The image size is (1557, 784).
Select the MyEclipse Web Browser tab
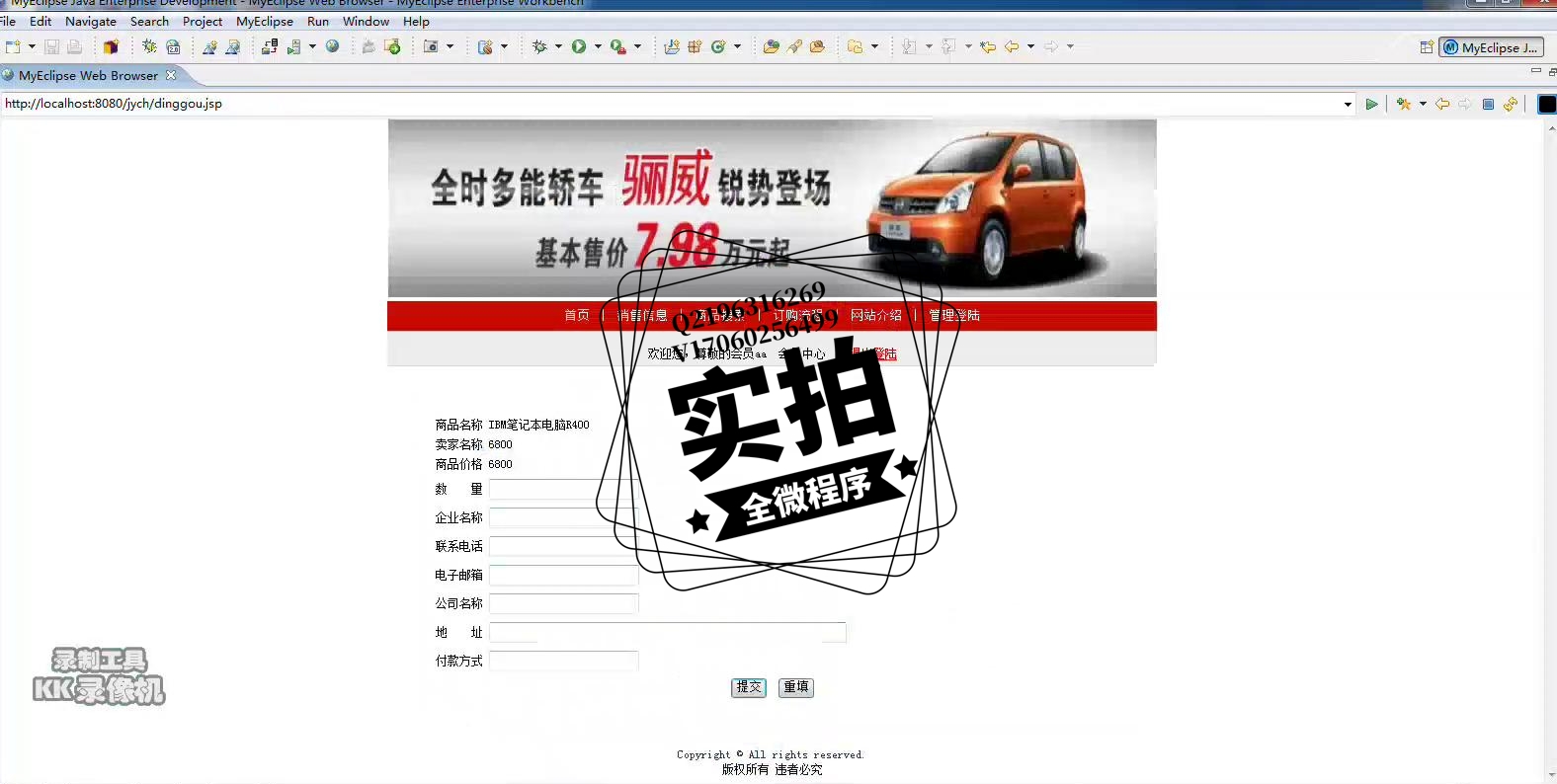pos(88,75)
